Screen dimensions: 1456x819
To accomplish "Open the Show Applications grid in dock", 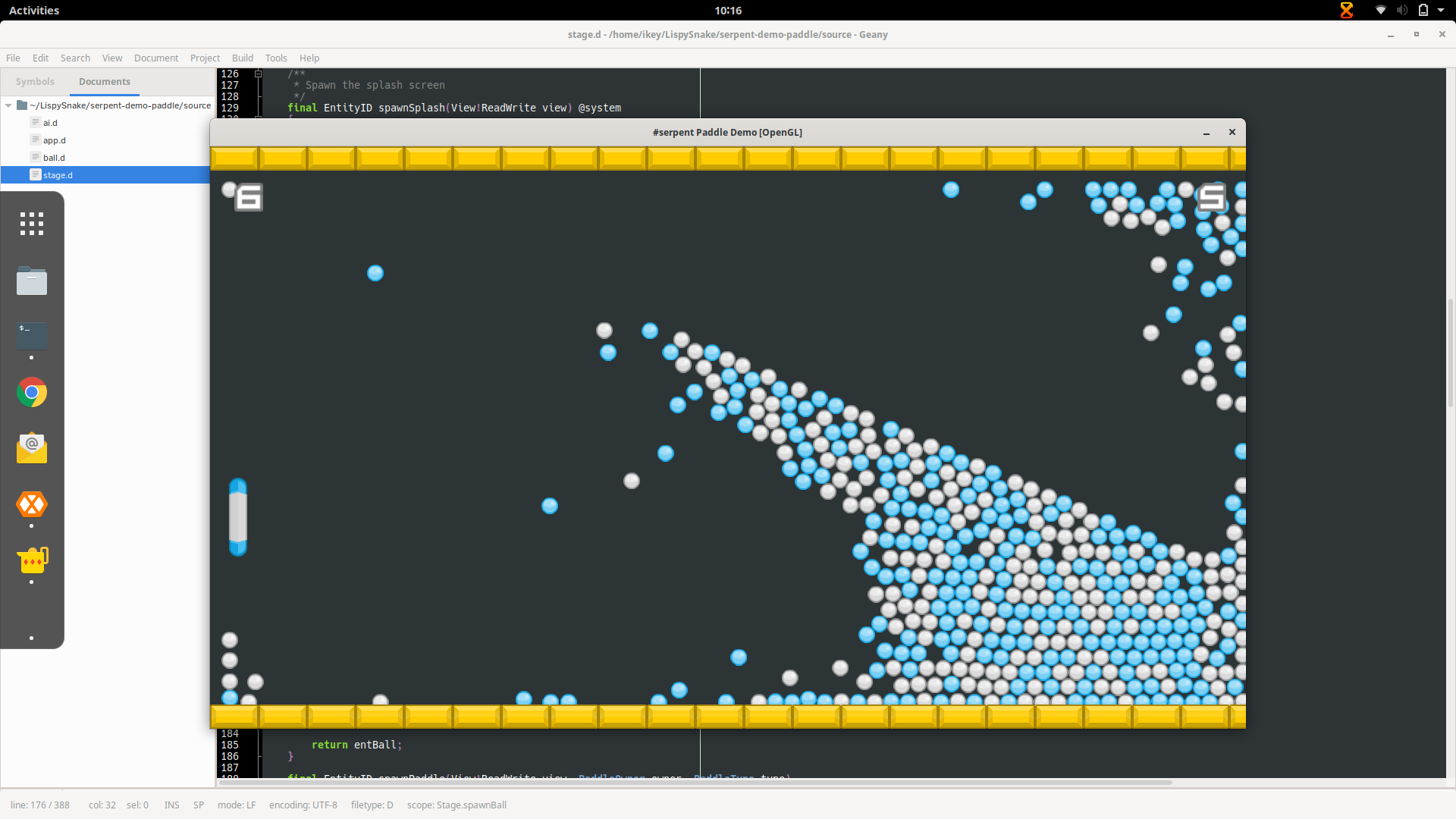I will [x=32, y=224].
